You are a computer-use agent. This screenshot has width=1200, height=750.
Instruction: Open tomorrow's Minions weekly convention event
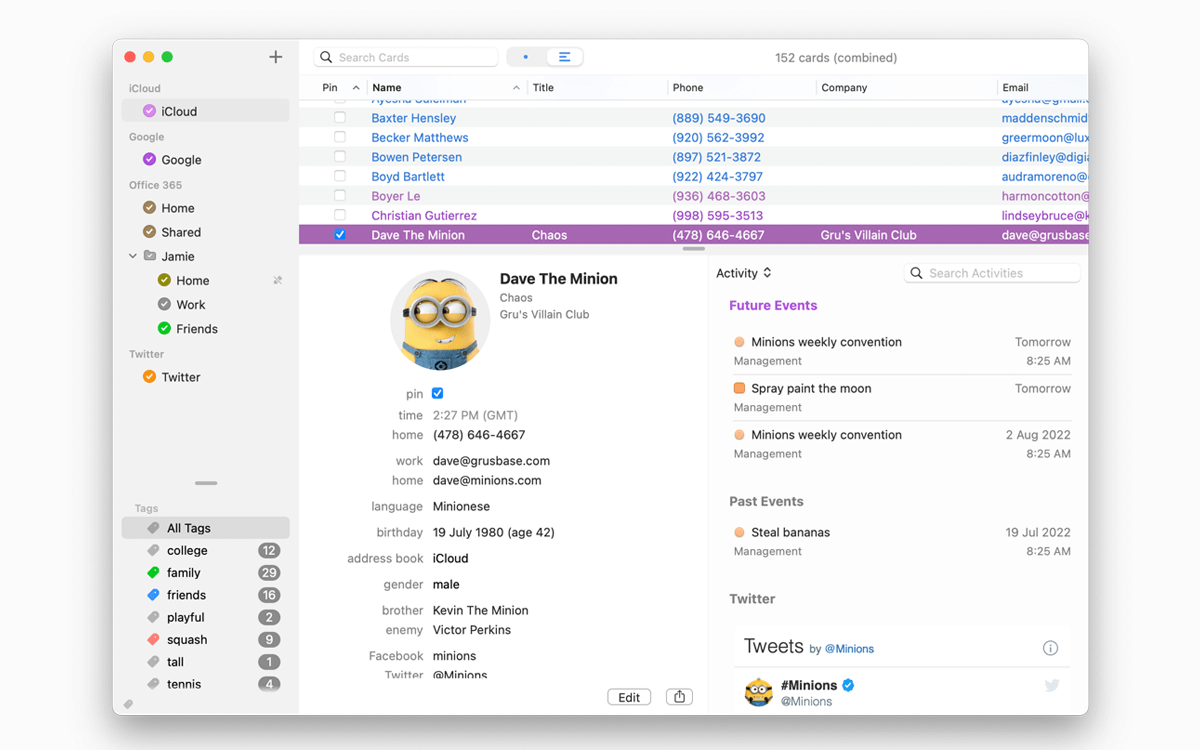(902, 351)
